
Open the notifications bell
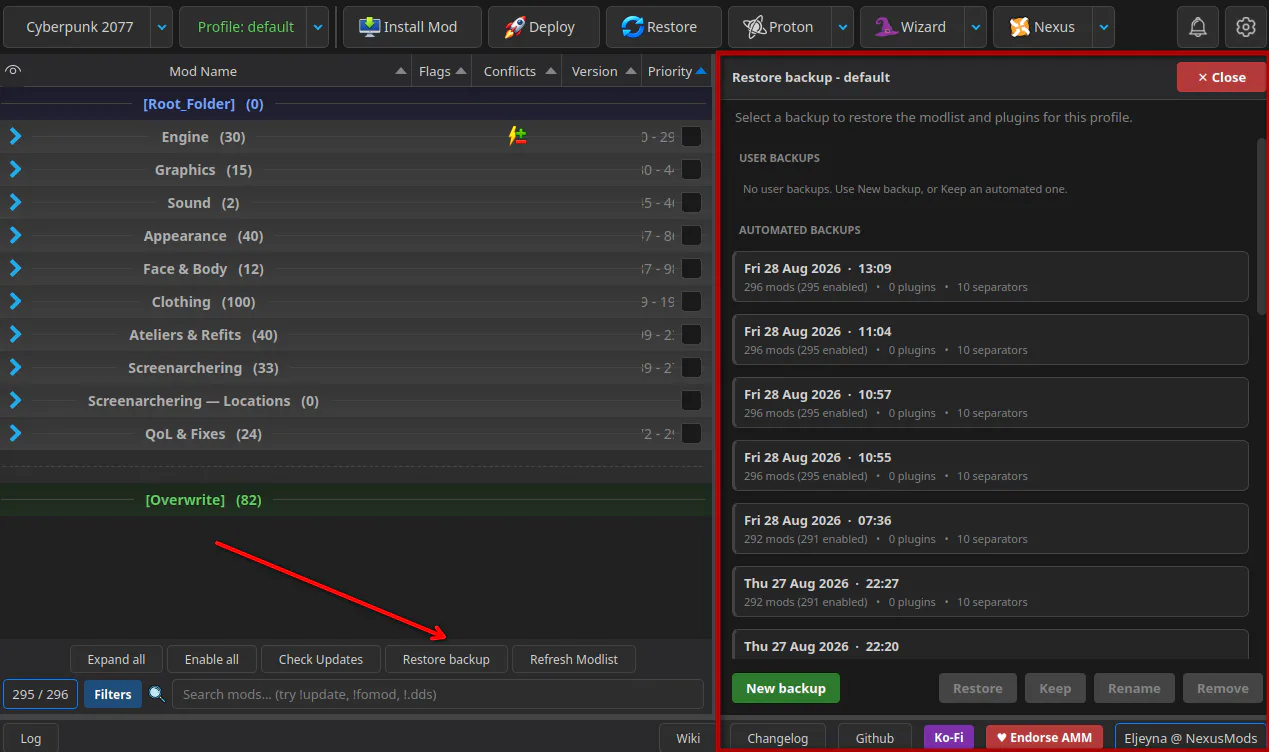click(1197, 27)
